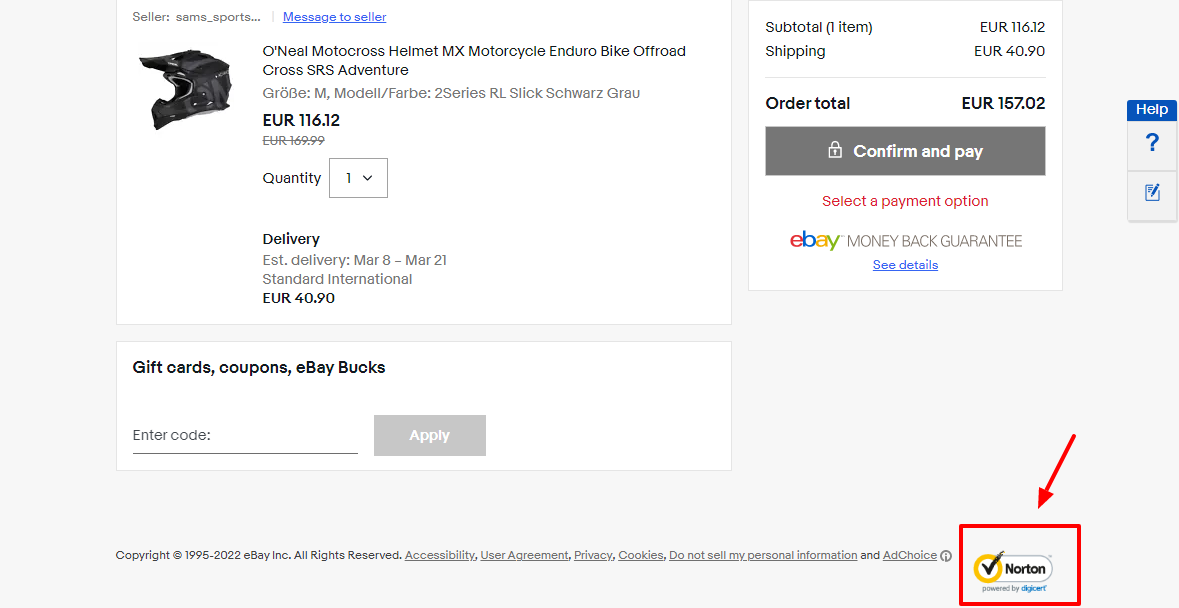Click Do not sell my personal information
The image size is (1179, 608).
[x=763, y=555]
